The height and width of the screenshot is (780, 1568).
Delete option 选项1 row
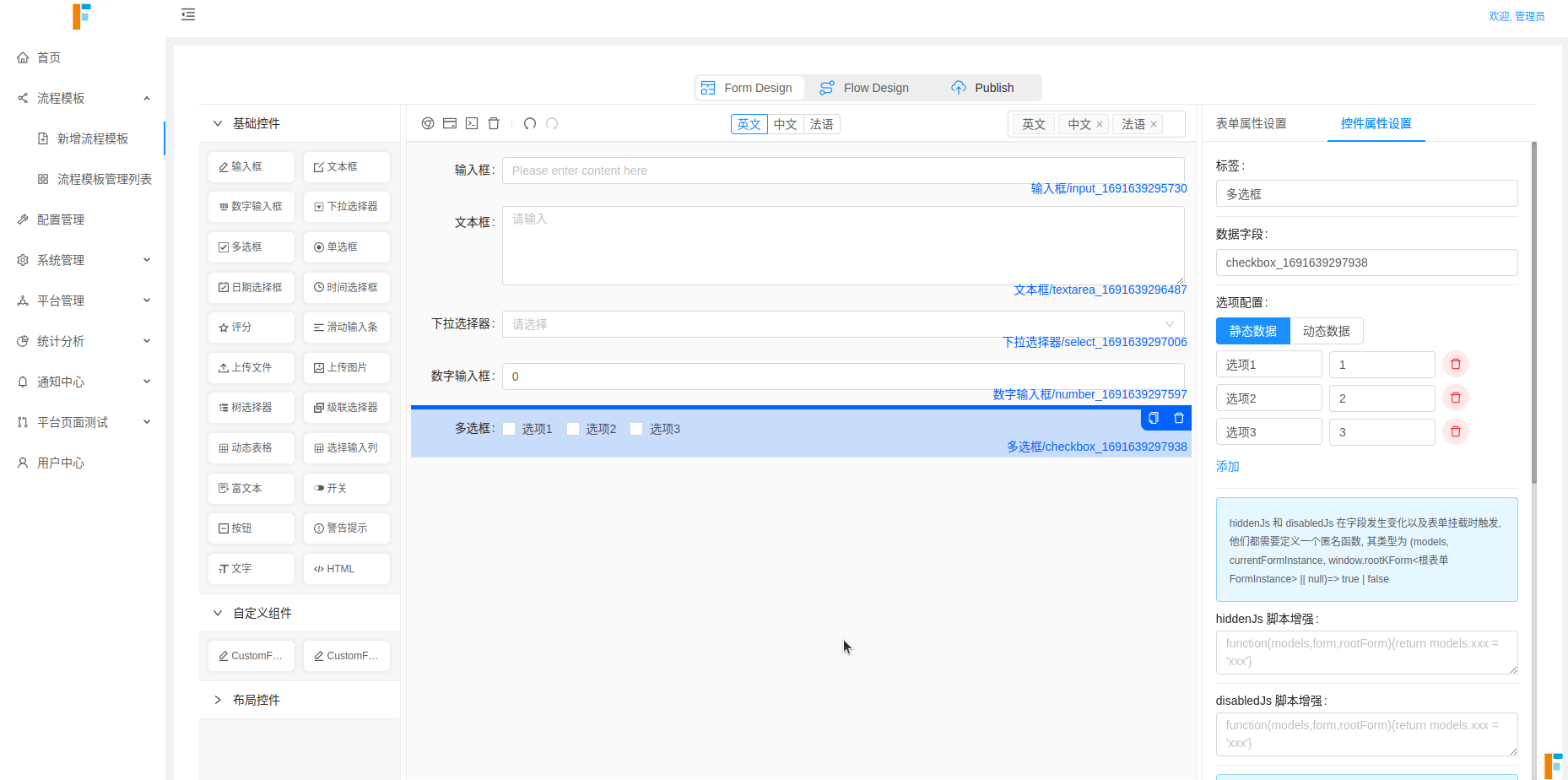[1456, 364]
